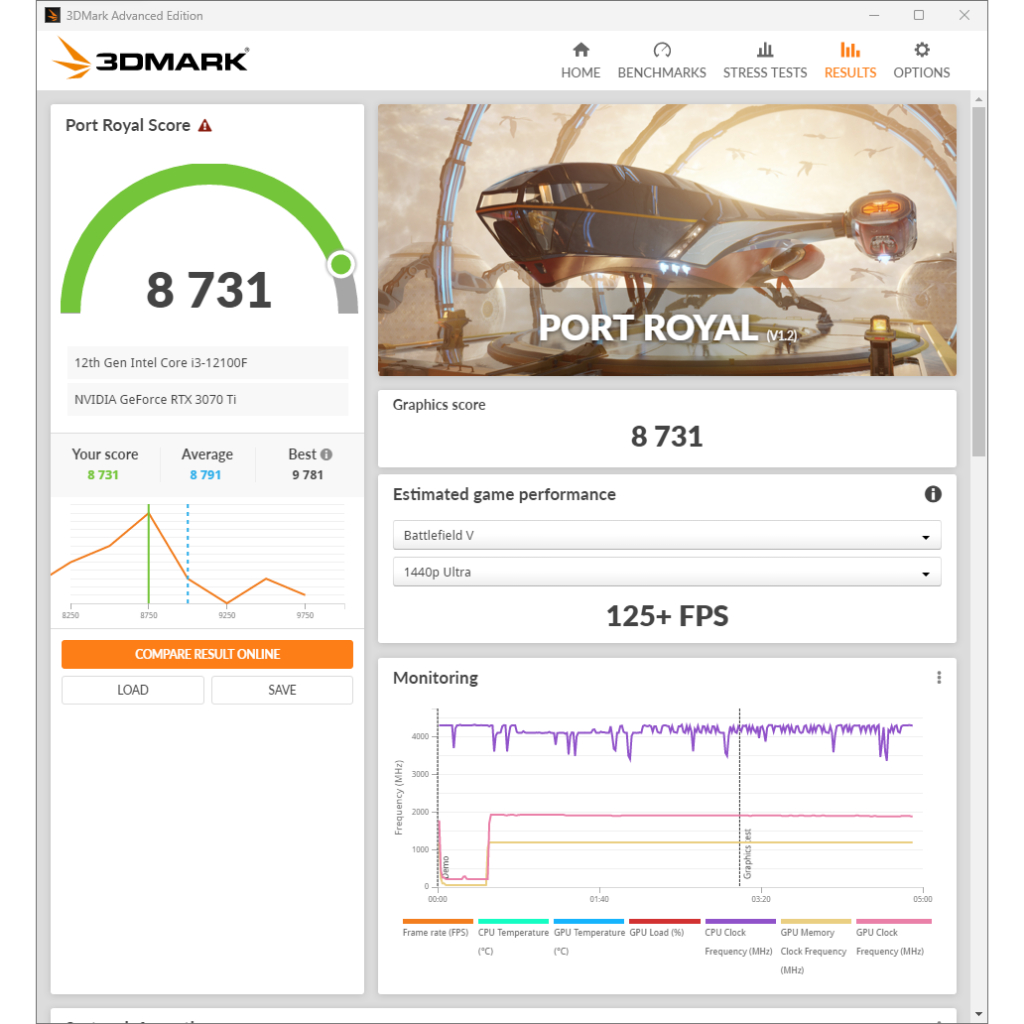Open Stress Tests bar-chart icon

point(765,50)
